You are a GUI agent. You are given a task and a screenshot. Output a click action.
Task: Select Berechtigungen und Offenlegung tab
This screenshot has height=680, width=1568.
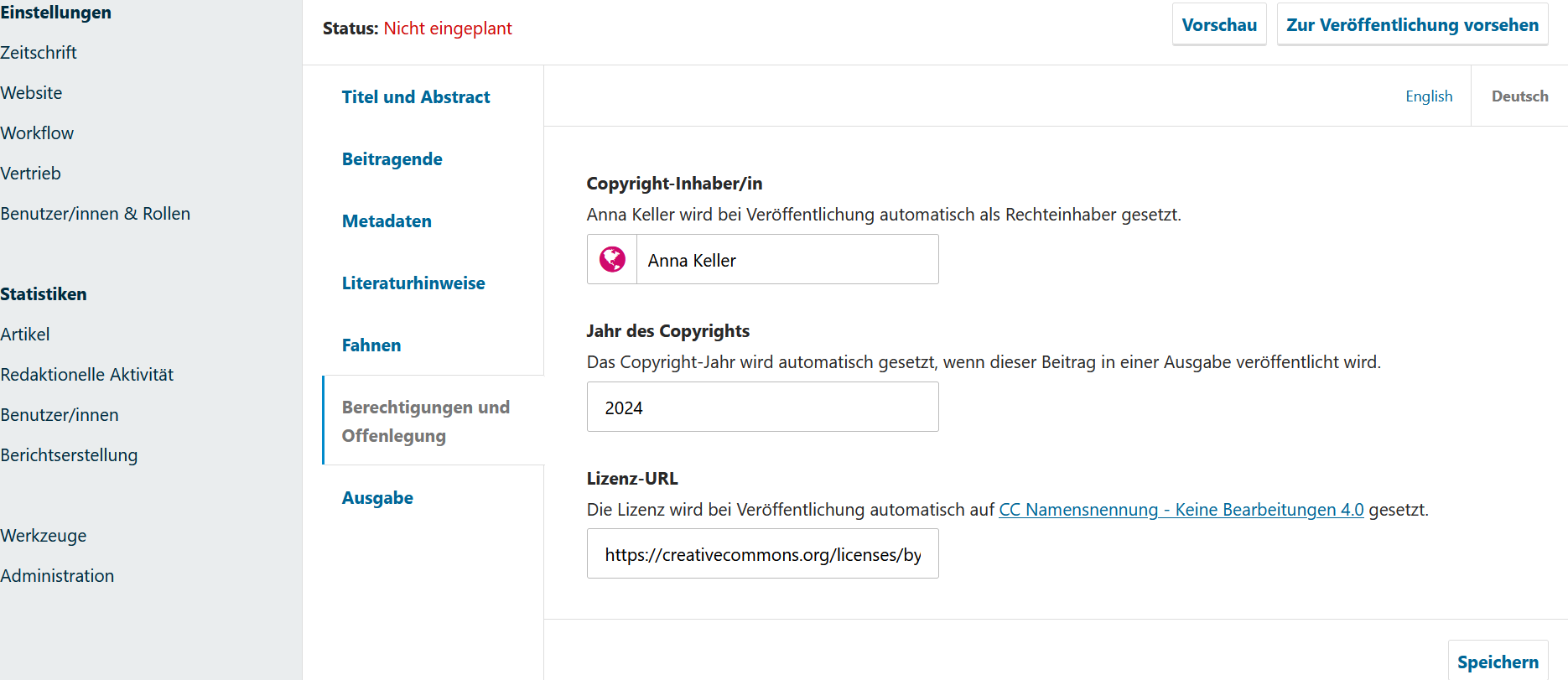click(x=425, y=421)
